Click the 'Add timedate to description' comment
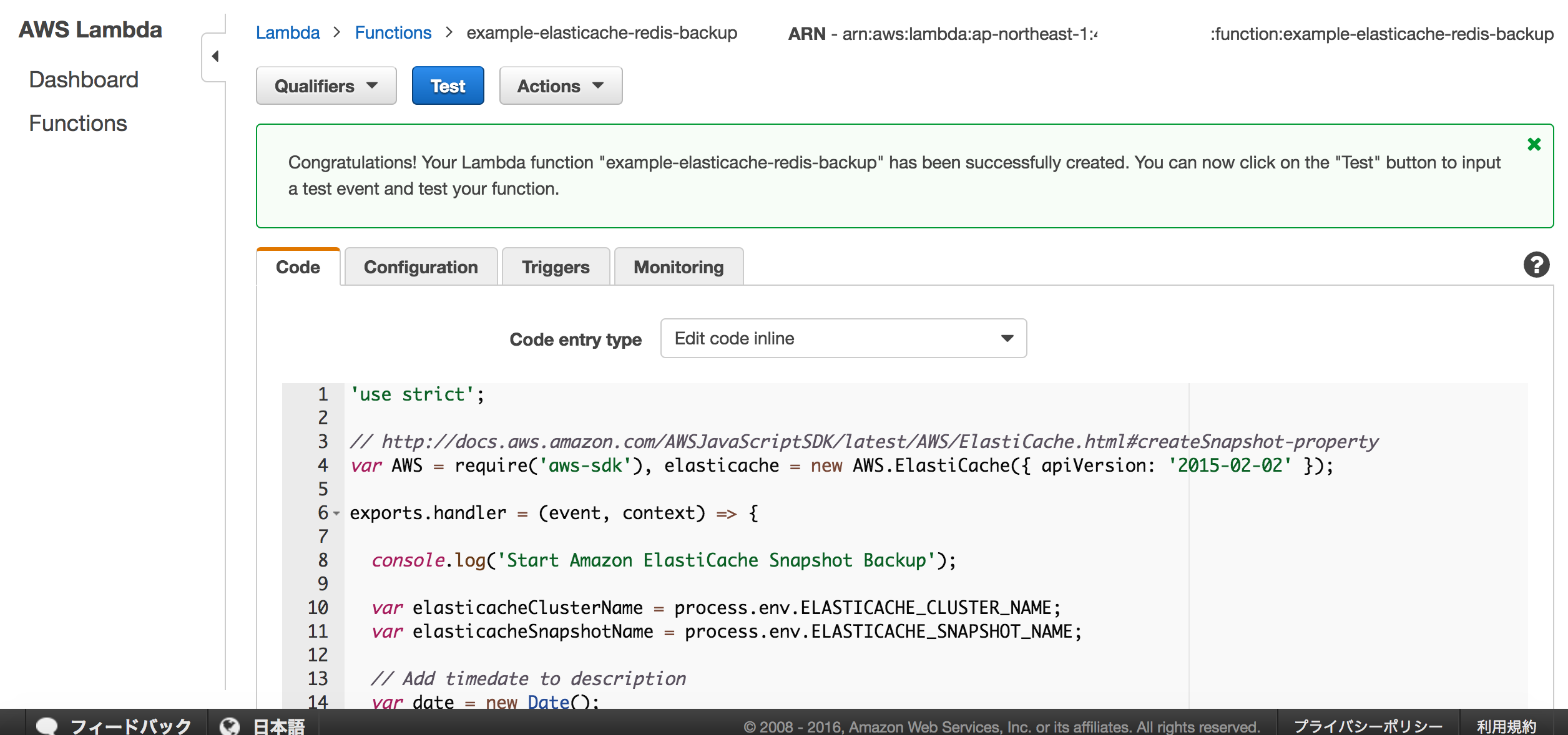Screen dimensions: 1568x735 click(528, 679)
